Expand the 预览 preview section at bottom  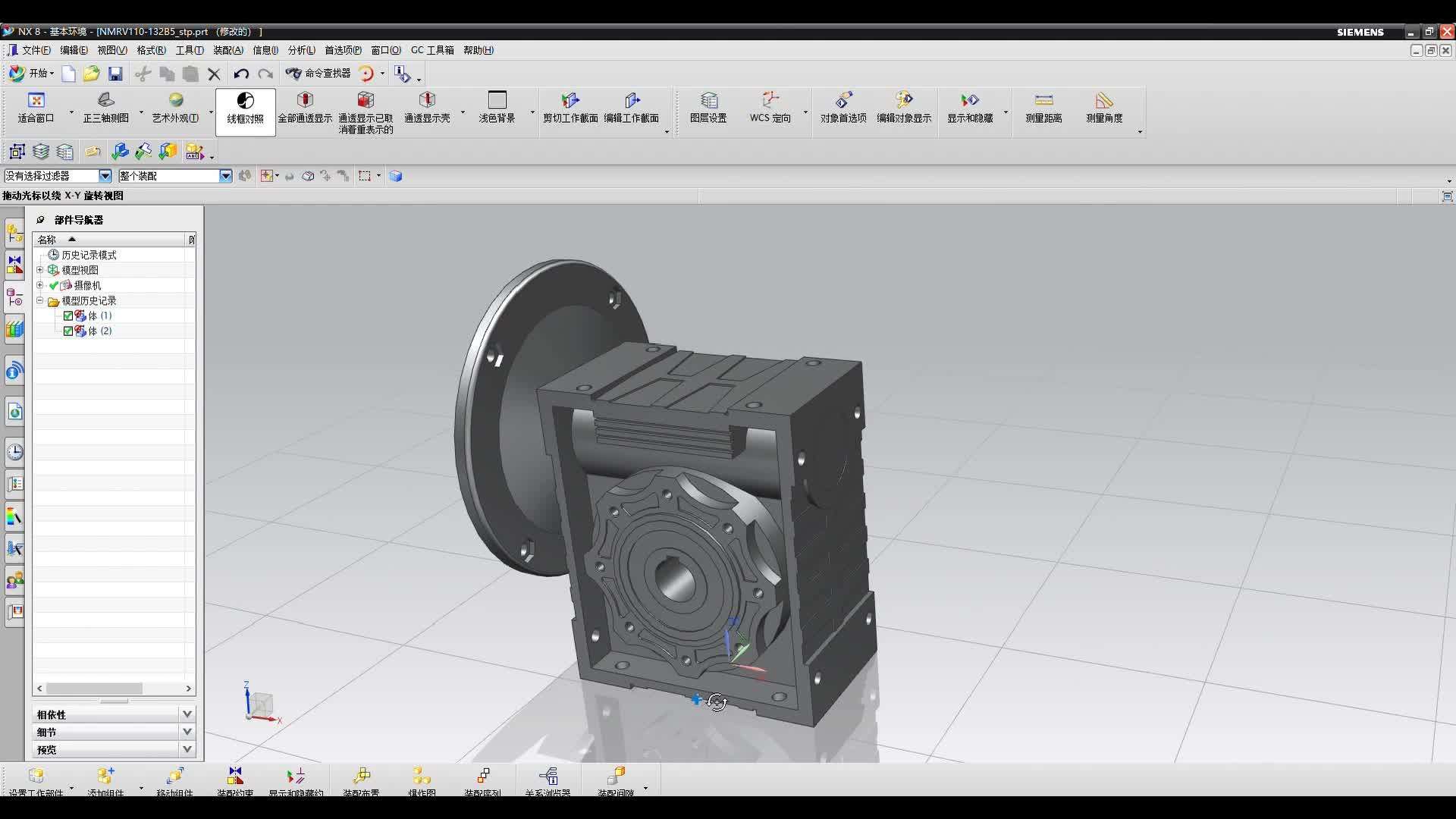coord(187,748)
